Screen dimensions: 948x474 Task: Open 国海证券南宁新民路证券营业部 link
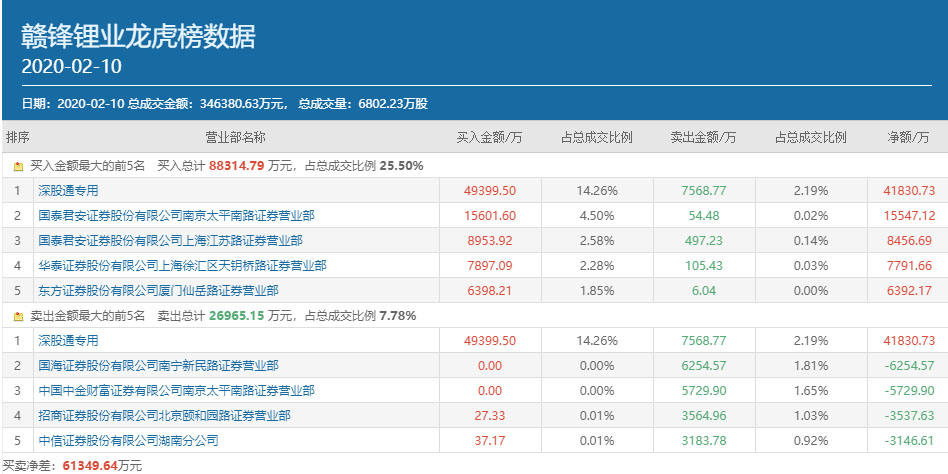[x=158, y=365]
